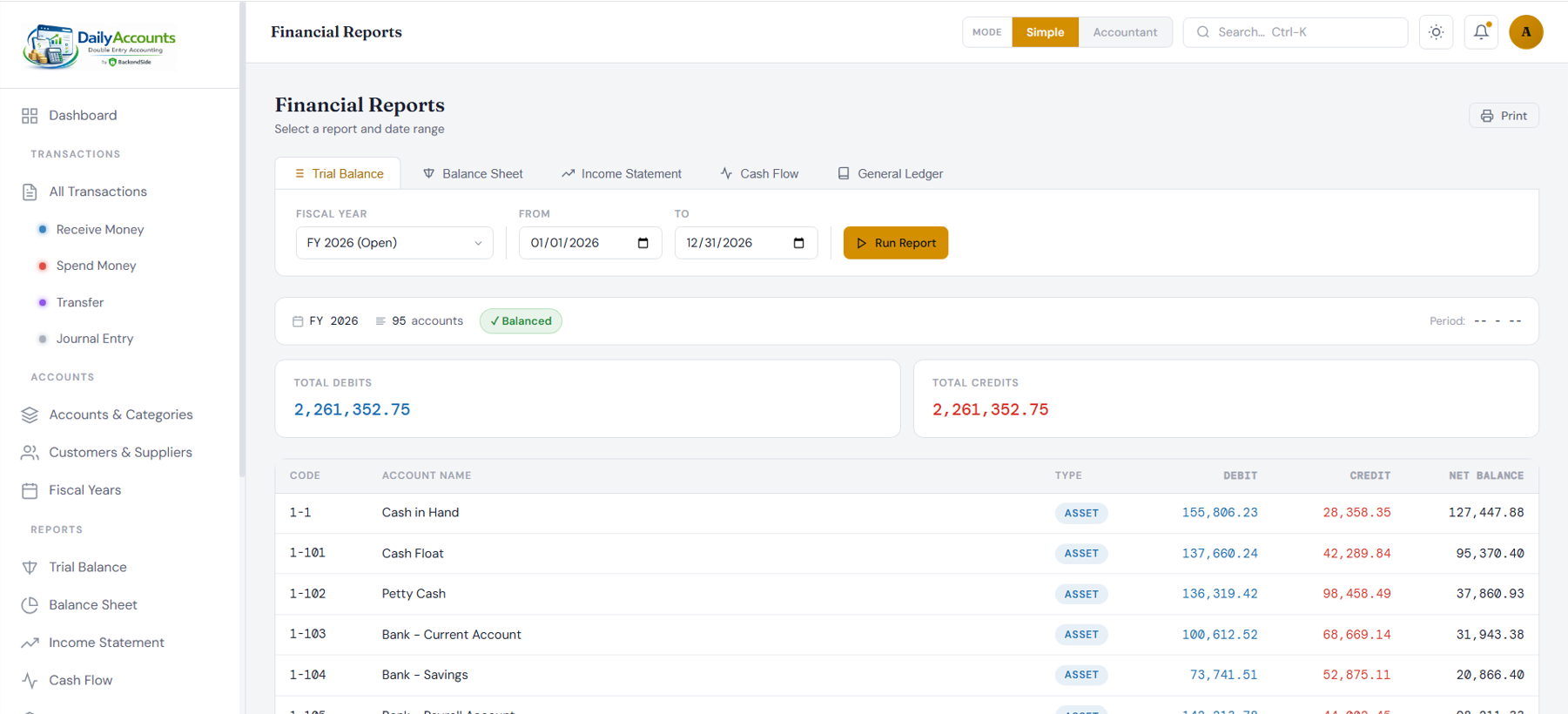This screenshot has width=1568, height=714.
Task: Switch to Cash Flow tab
Action: click(759, 173)
